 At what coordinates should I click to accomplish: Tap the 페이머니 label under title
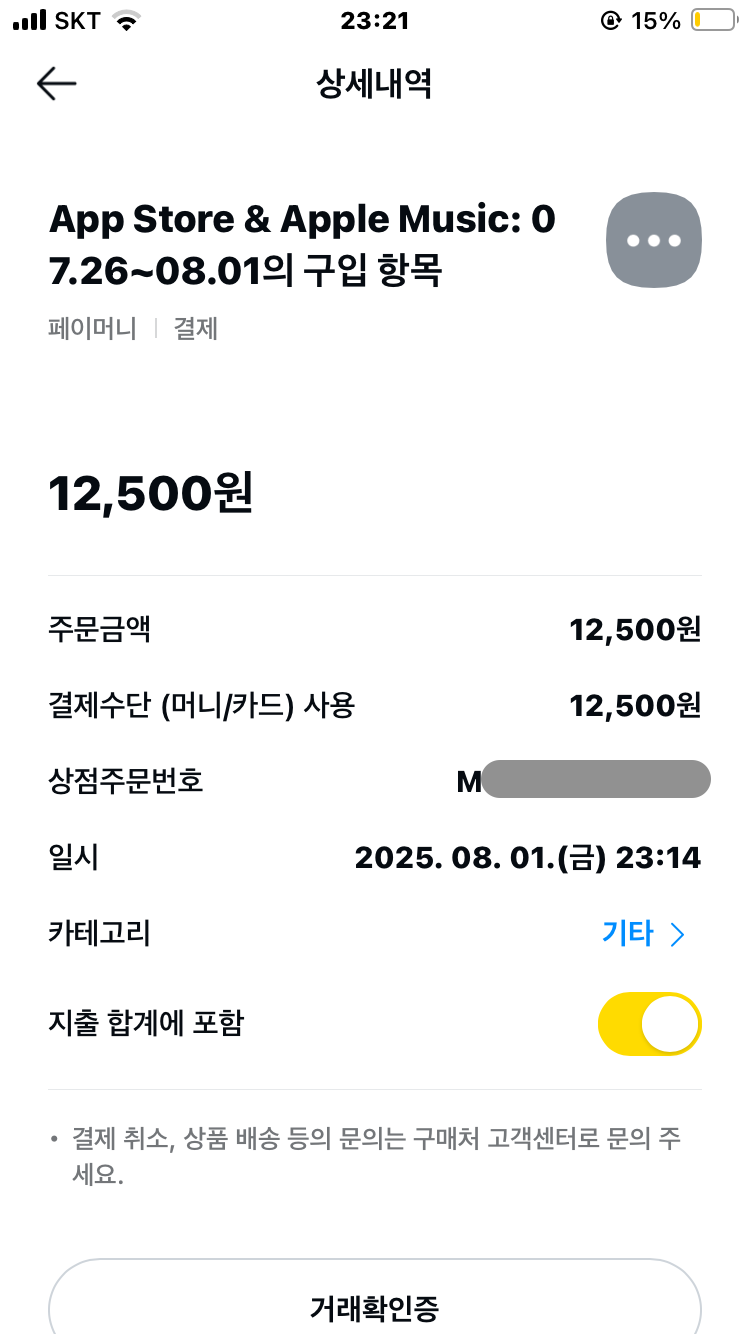(x=92, y=329)
